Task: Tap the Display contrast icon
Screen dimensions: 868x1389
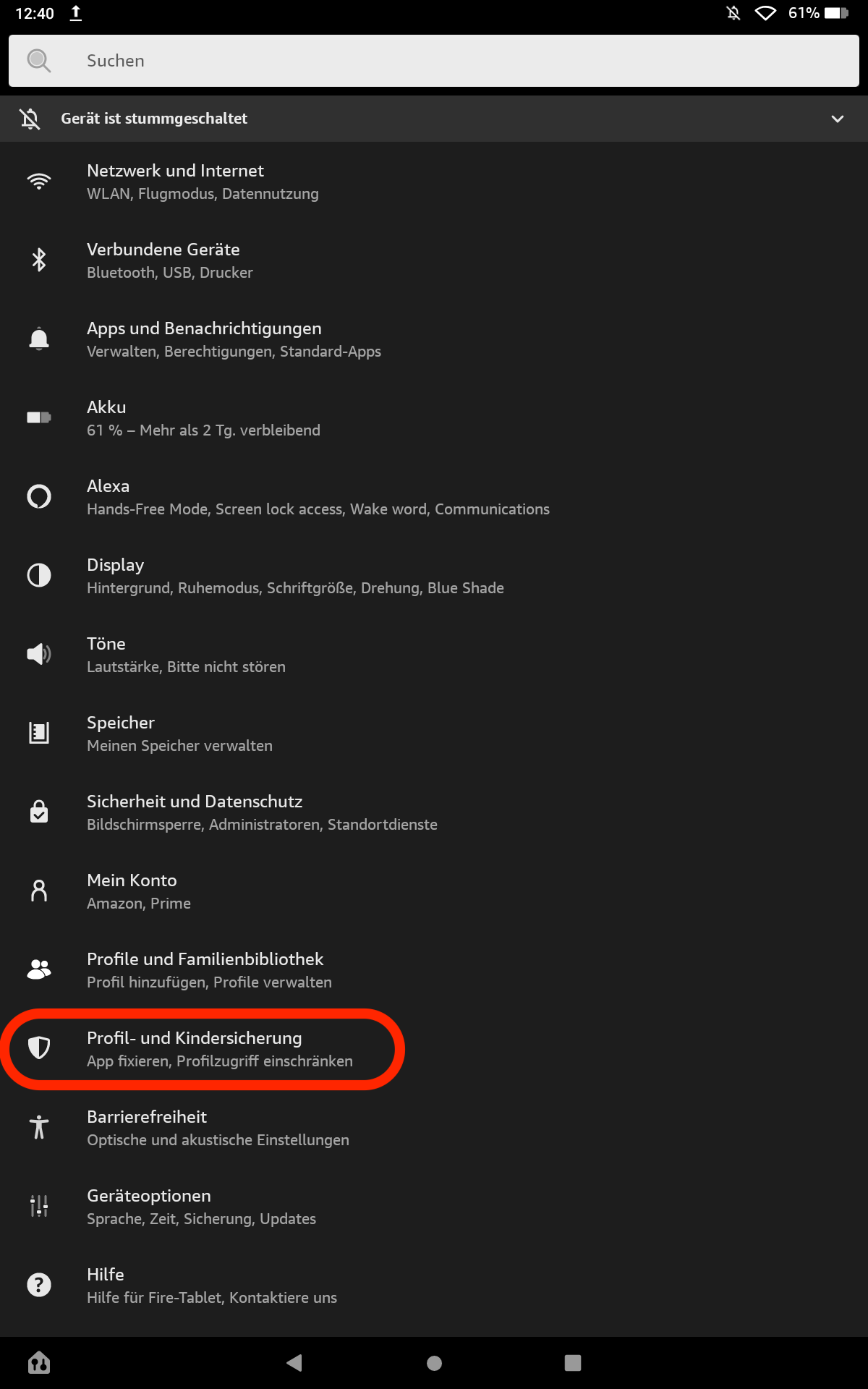Action: (x=39, y=576)
